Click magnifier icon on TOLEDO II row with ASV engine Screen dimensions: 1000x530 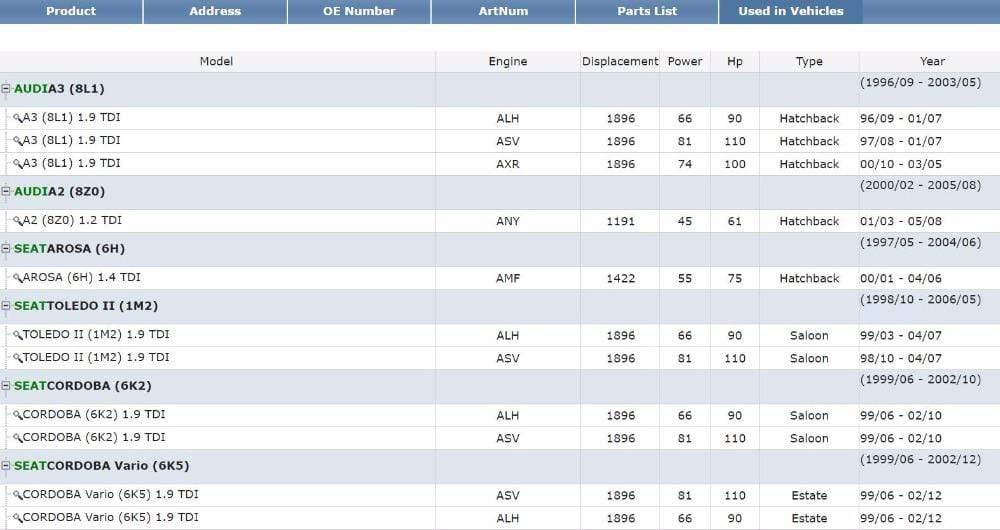[17, 358]
